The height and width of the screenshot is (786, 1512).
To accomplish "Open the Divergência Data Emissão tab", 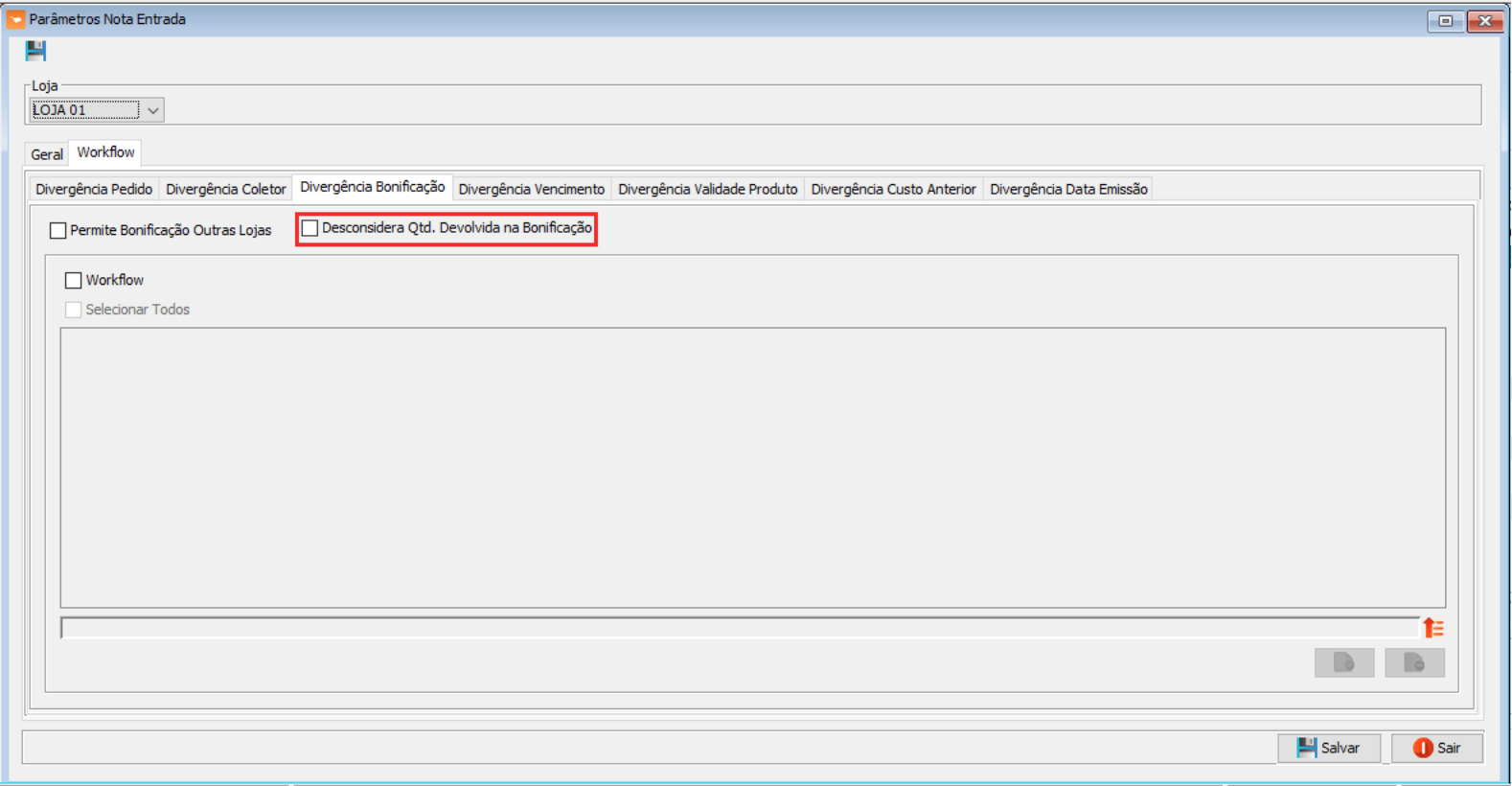I will [1067, 190].
